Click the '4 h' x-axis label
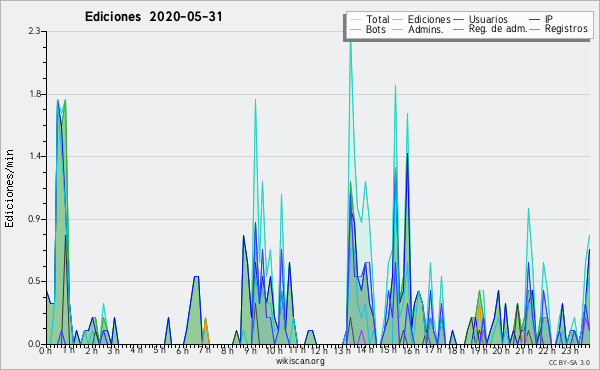Screen dimensions: 600x370 pos(136,350)
